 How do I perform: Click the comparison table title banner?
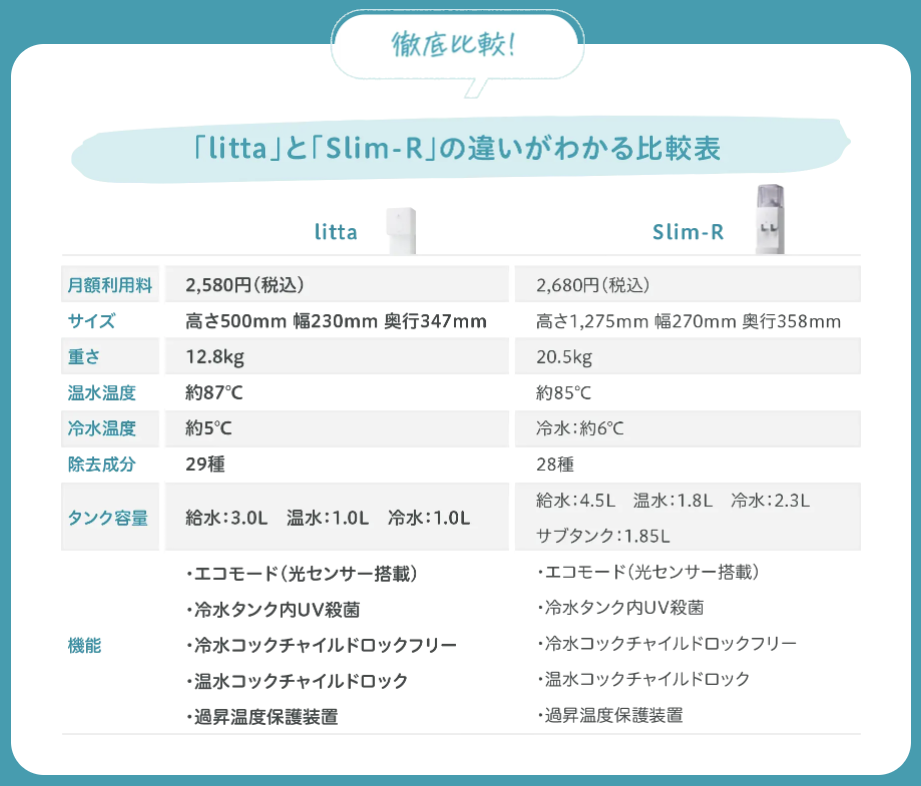[x=458, y=149]
